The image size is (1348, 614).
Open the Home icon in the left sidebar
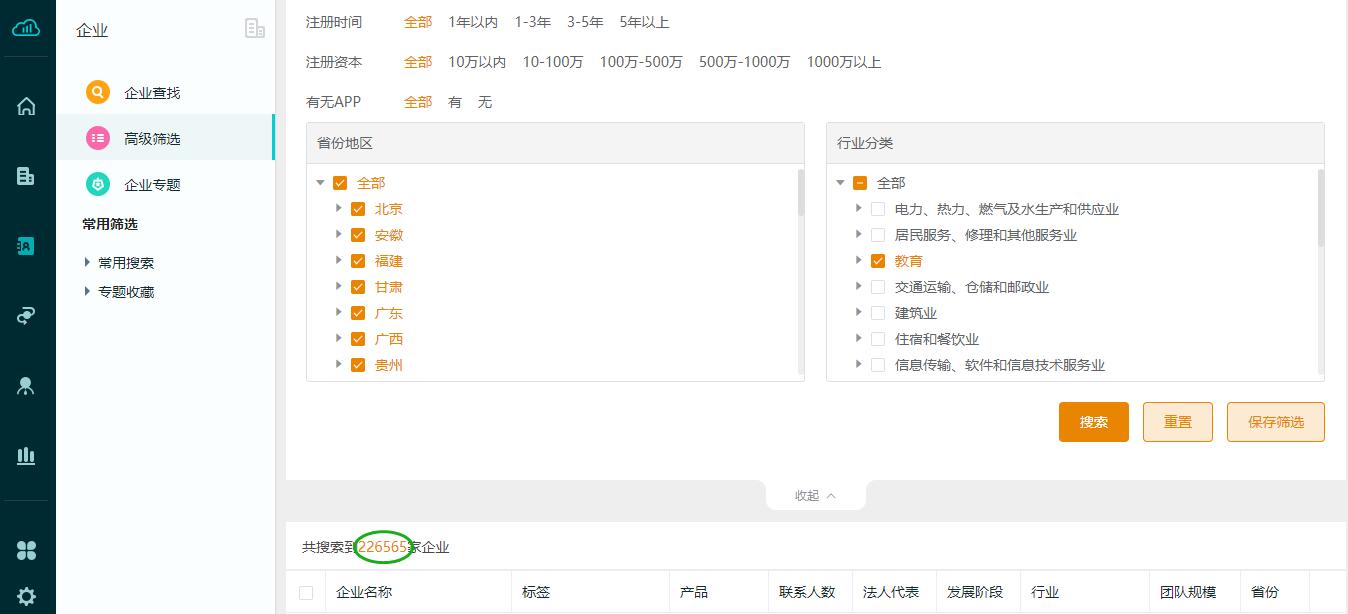click(x=27, y=105)
